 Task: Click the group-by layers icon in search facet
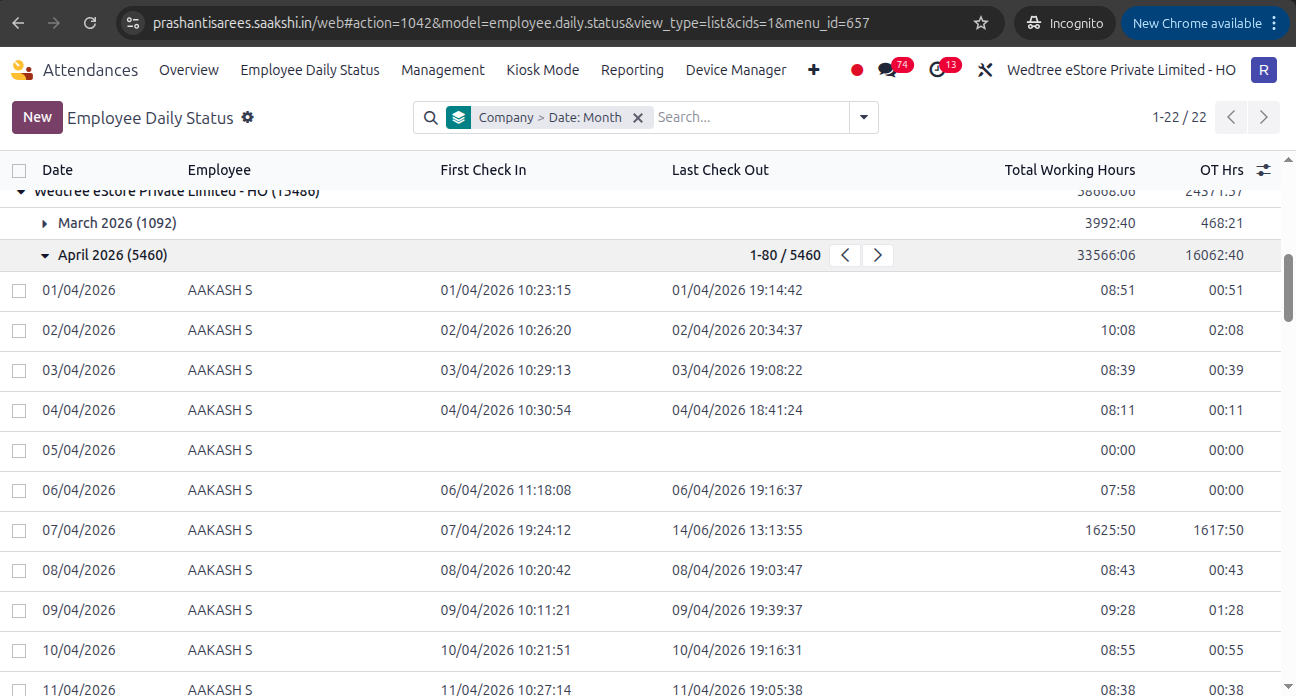[x=458, y=117]
